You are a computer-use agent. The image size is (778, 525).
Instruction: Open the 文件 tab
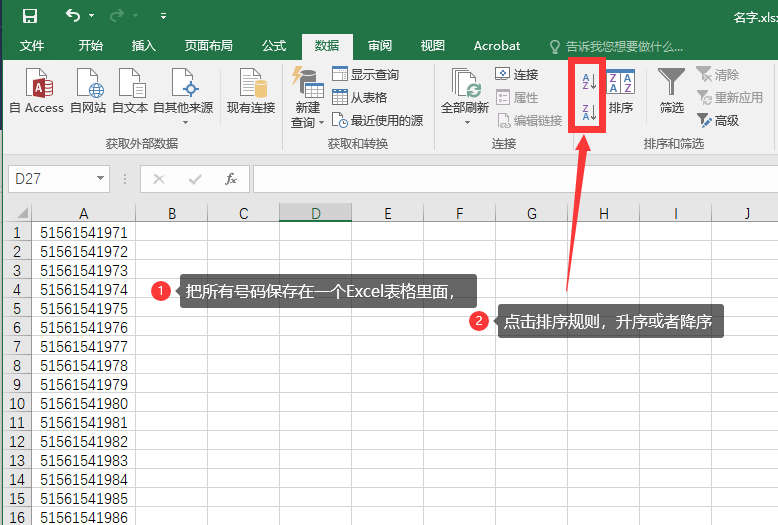(32, 46)
